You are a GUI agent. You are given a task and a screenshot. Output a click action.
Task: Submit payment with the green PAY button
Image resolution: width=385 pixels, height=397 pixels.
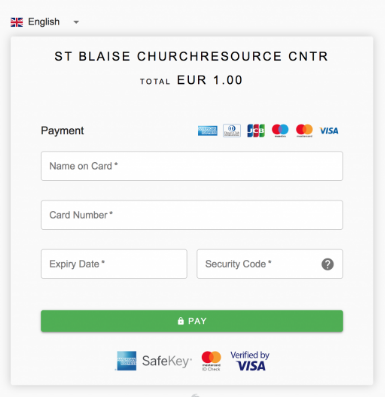pos(192,321)
